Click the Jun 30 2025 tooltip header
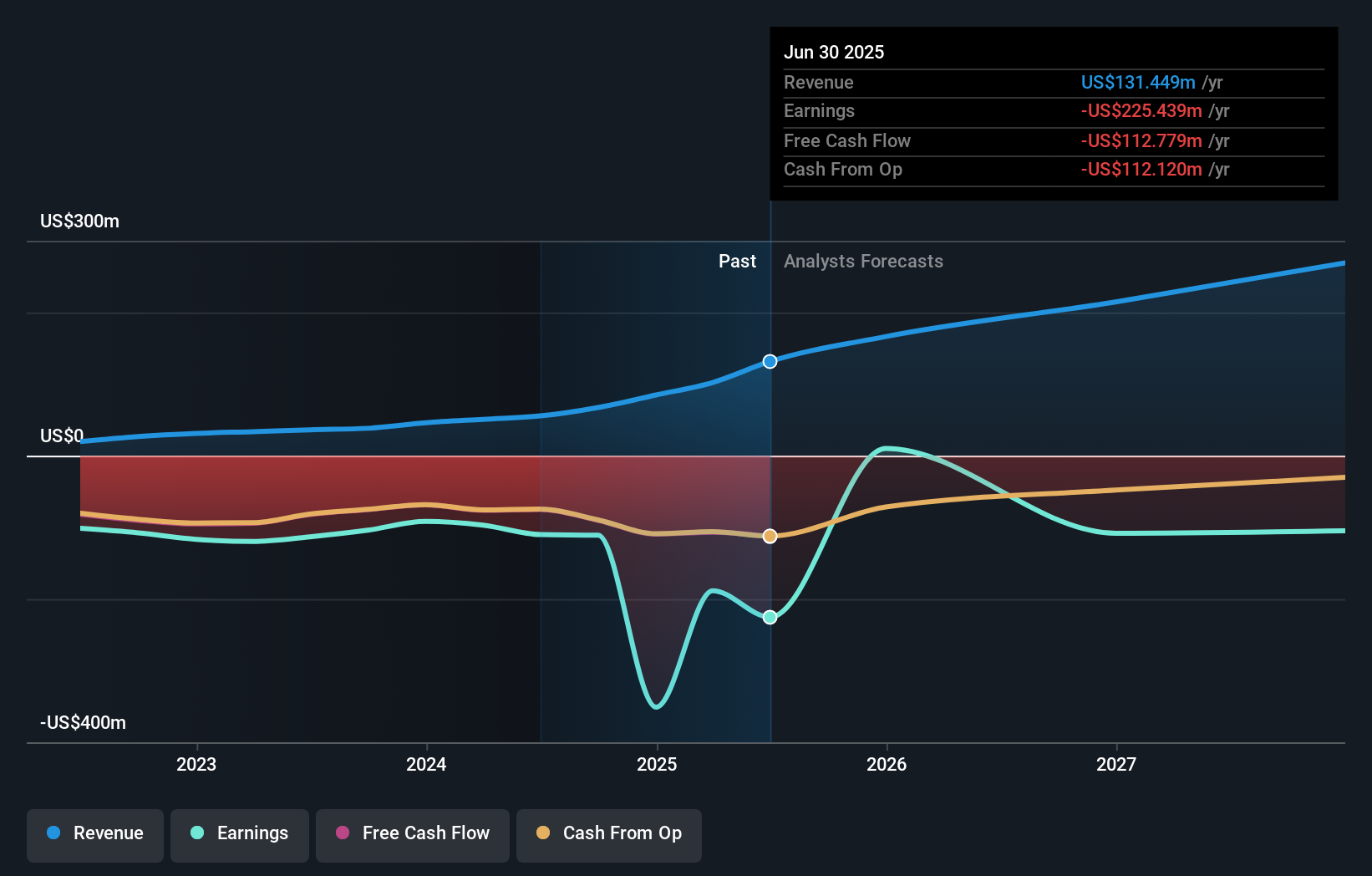Viewport: 1372px width, 876px height. pos(834,52)
